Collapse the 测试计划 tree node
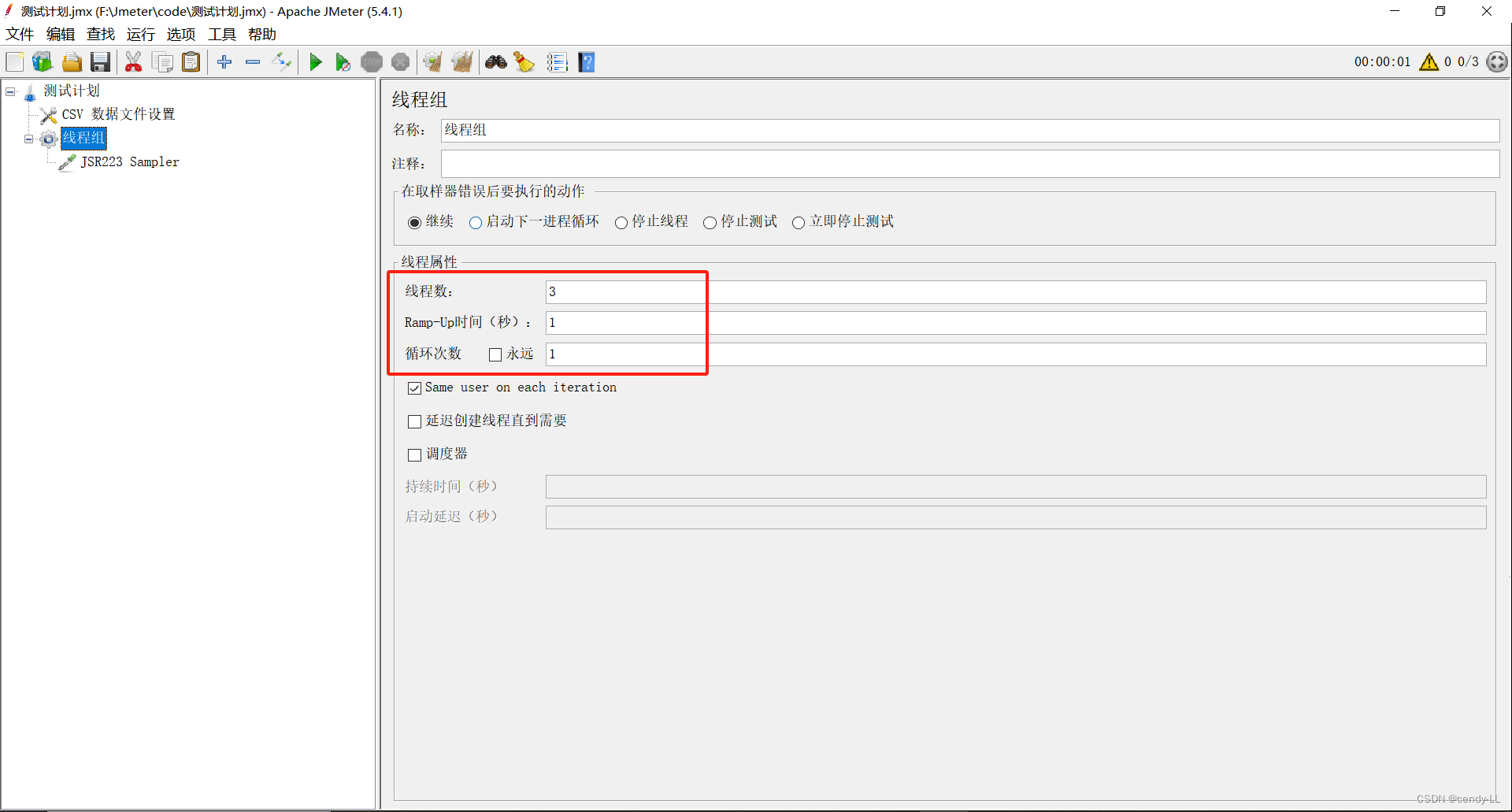The width and height of the screenshot is (1512, 812). coord(10,91)
